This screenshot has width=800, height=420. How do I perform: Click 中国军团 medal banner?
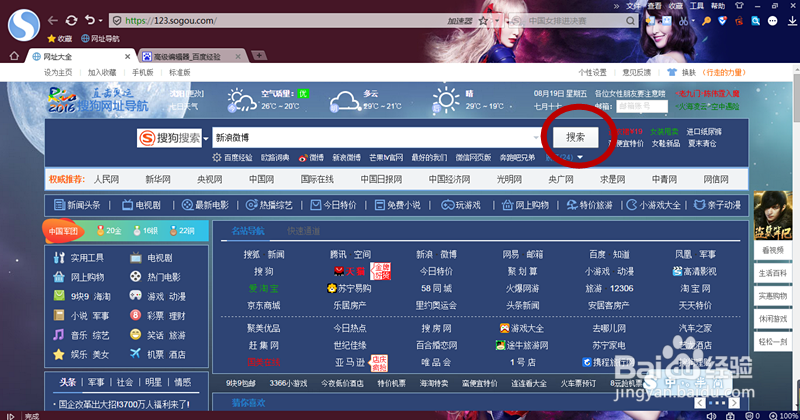pos(63,231)
